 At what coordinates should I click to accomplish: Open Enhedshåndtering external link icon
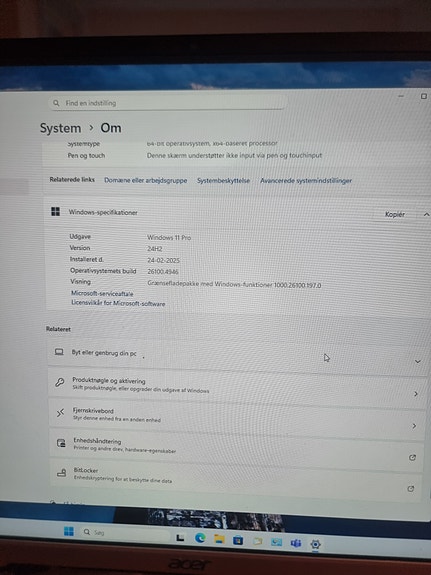[x=412, y=457]
